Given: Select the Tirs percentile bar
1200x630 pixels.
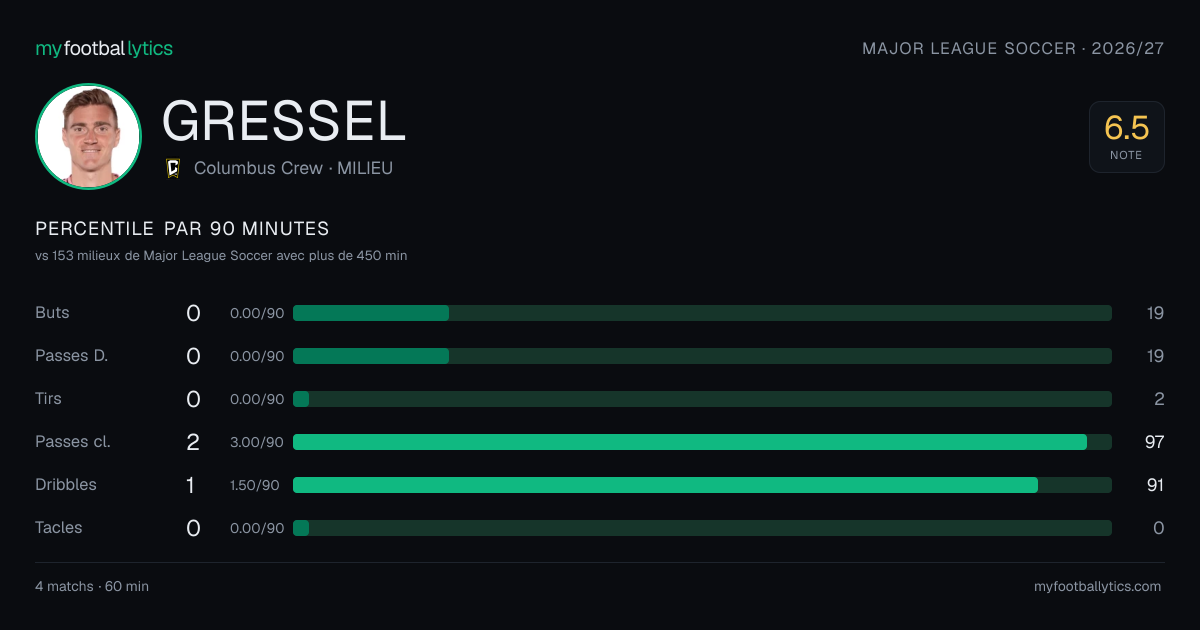Looking at the screenshot, I should point(702,399).
